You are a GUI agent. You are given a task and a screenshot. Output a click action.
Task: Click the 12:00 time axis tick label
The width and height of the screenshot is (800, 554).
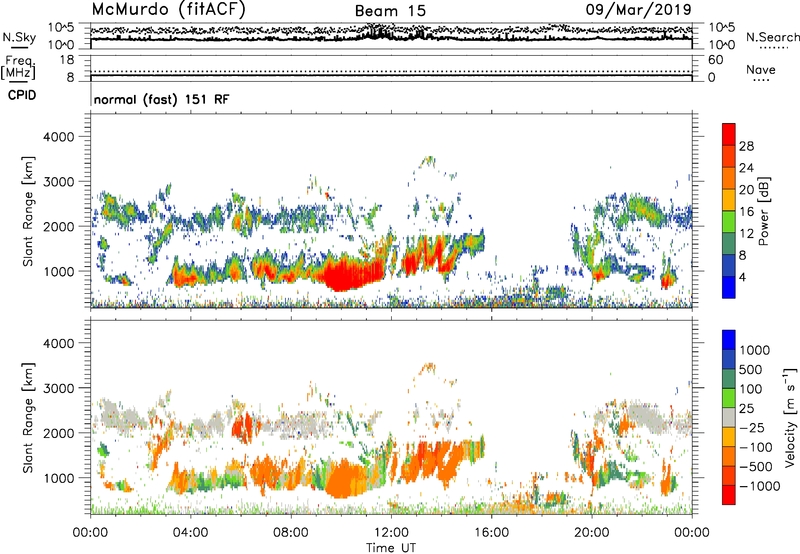pos(391,533)
